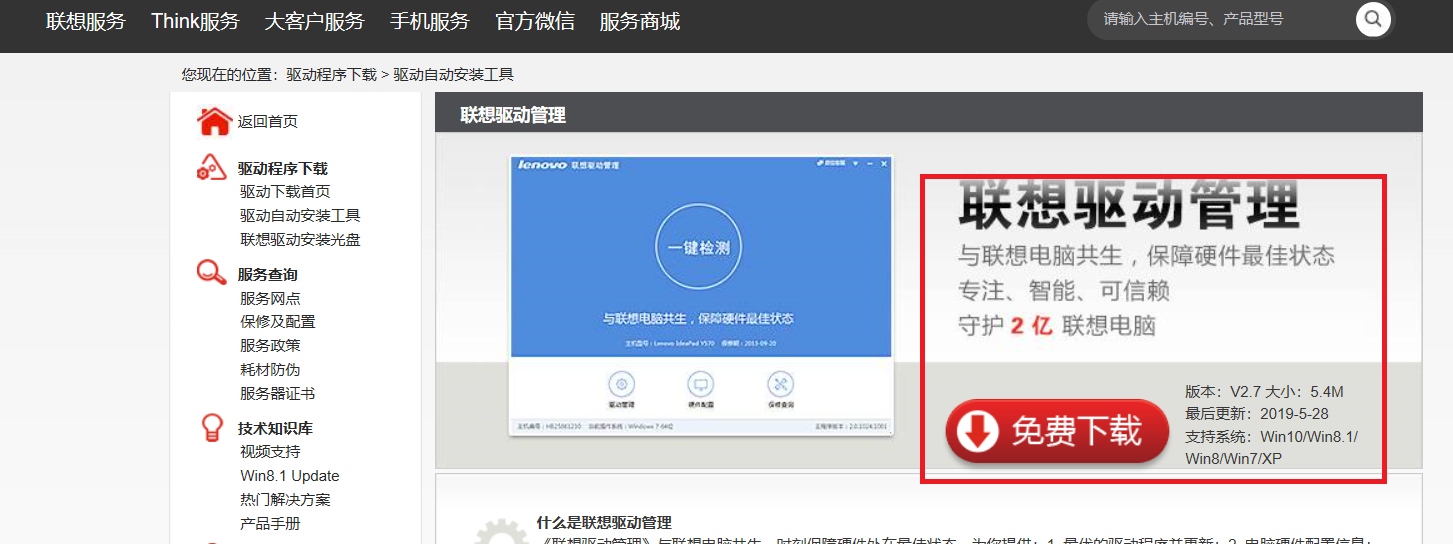Open 产品手册 sidebar link
This screenshot has width=1453, height=544.
[270, 524]
